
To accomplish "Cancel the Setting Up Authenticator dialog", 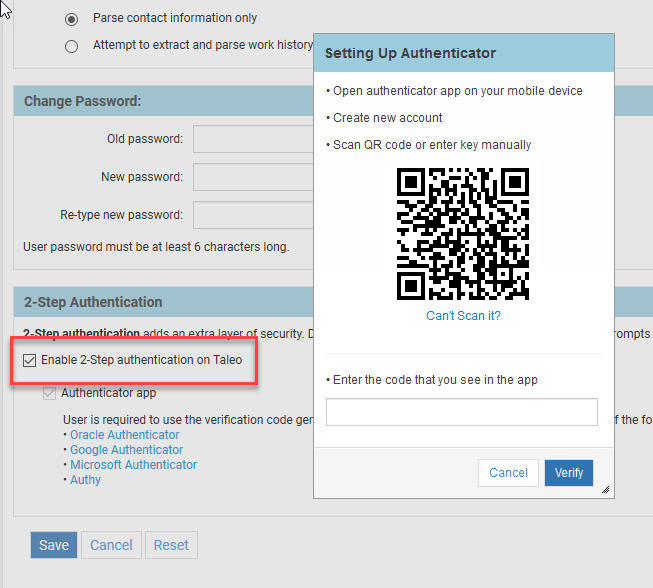I will (508, 473).
